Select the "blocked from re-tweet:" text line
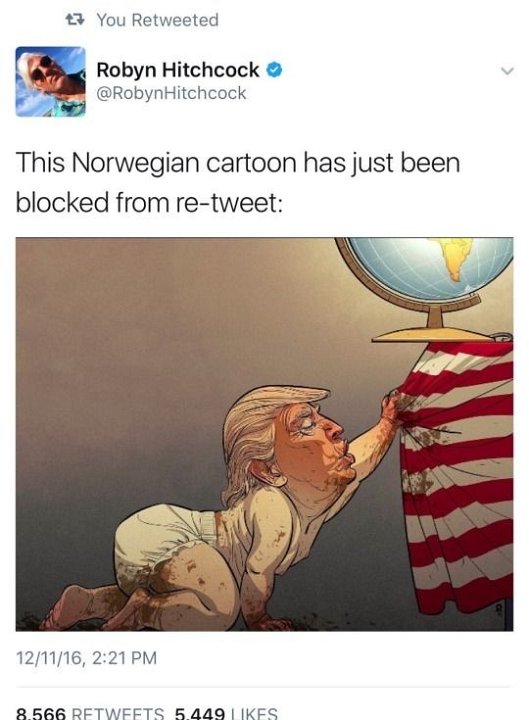The width and height of the screenshot is (529, 720). coord(149,202)
